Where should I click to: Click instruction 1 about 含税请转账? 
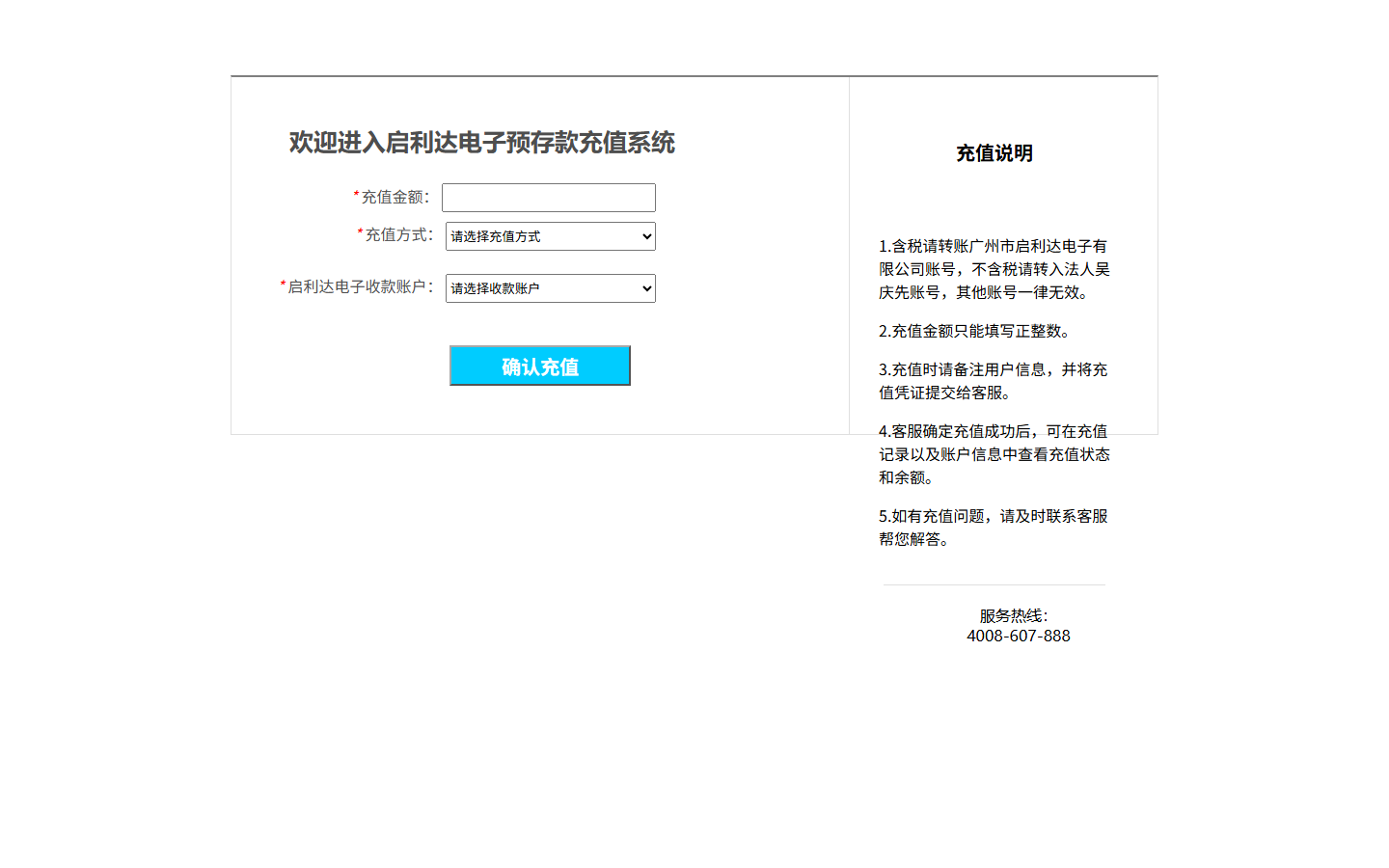coord(994,269)
